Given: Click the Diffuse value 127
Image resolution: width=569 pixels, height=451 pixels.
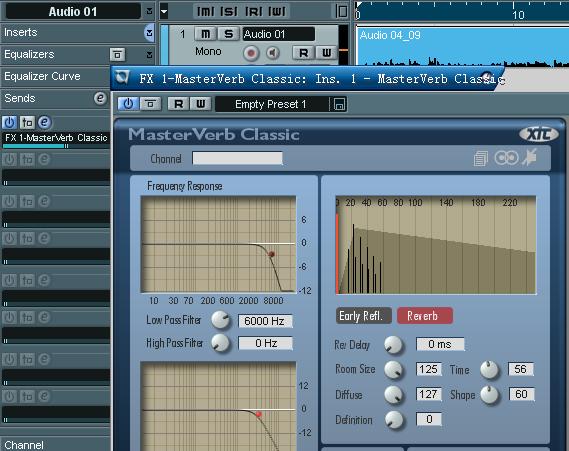Looking at the screenshot, I should click(429, 394).
